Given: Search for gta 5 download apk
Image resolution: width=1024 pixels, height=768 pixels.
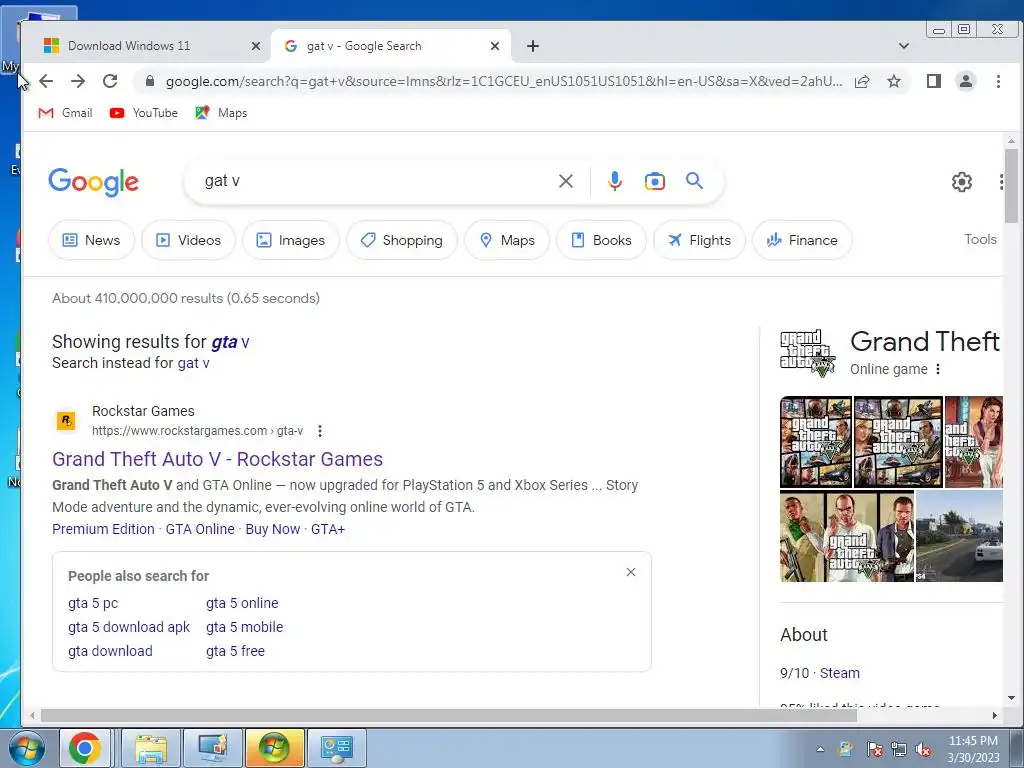Looking at the screenshot, I should pyautogui.click(x=129, y=627).
